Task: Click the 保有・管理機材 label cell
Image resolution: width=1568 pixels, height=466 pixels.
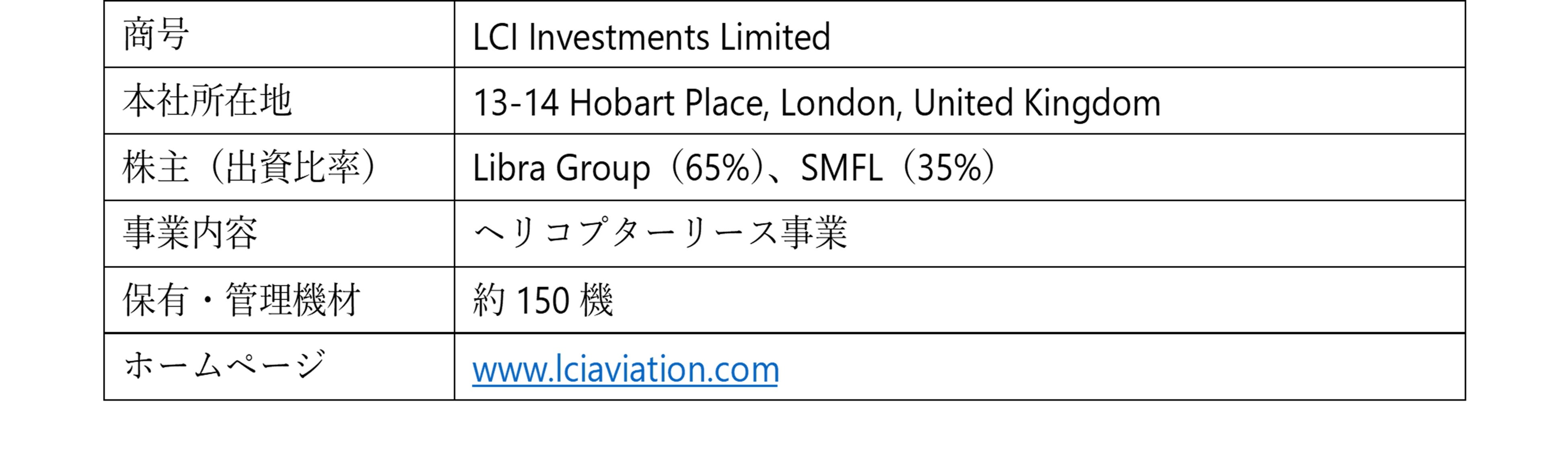Action: coord(242,300)
